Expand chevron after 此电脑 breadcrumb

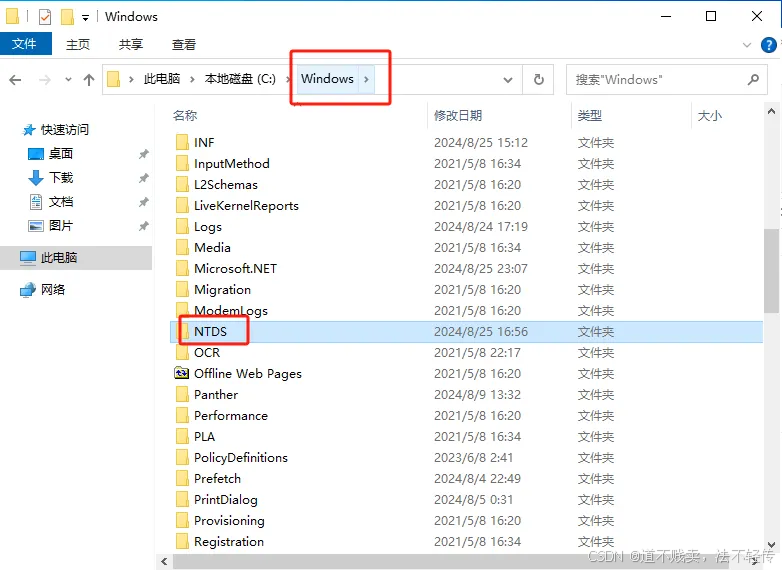pyautogui.click(x=192, y=79)
